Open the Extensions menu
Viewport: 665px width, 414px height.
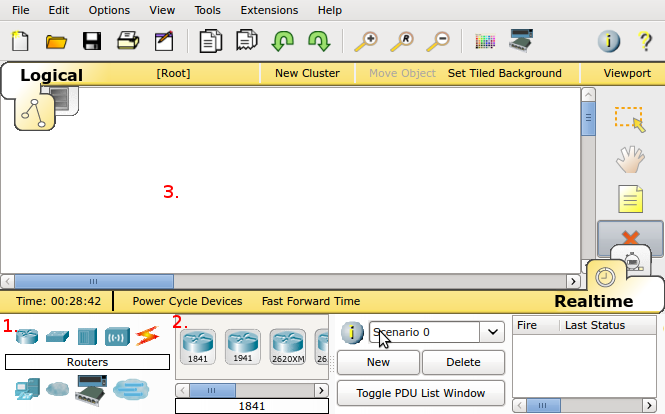click(x=268, y=10)
